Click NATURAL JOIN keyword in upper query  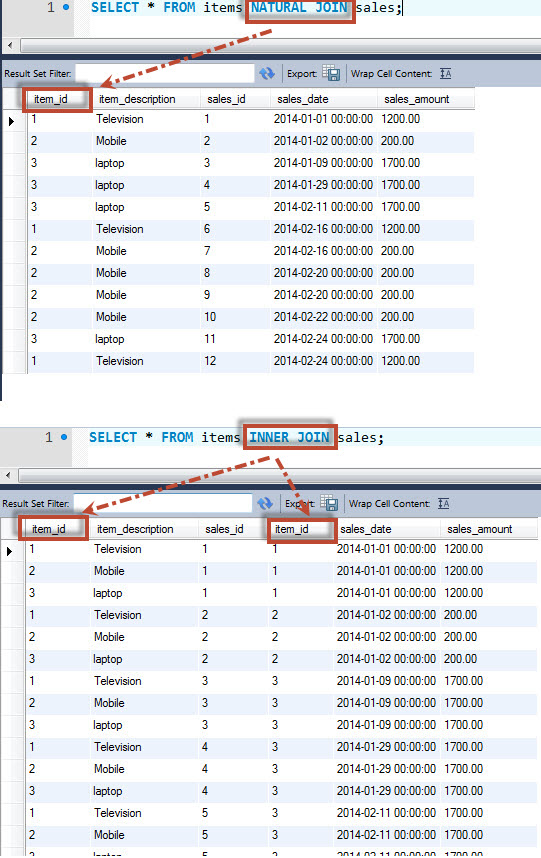299,8
